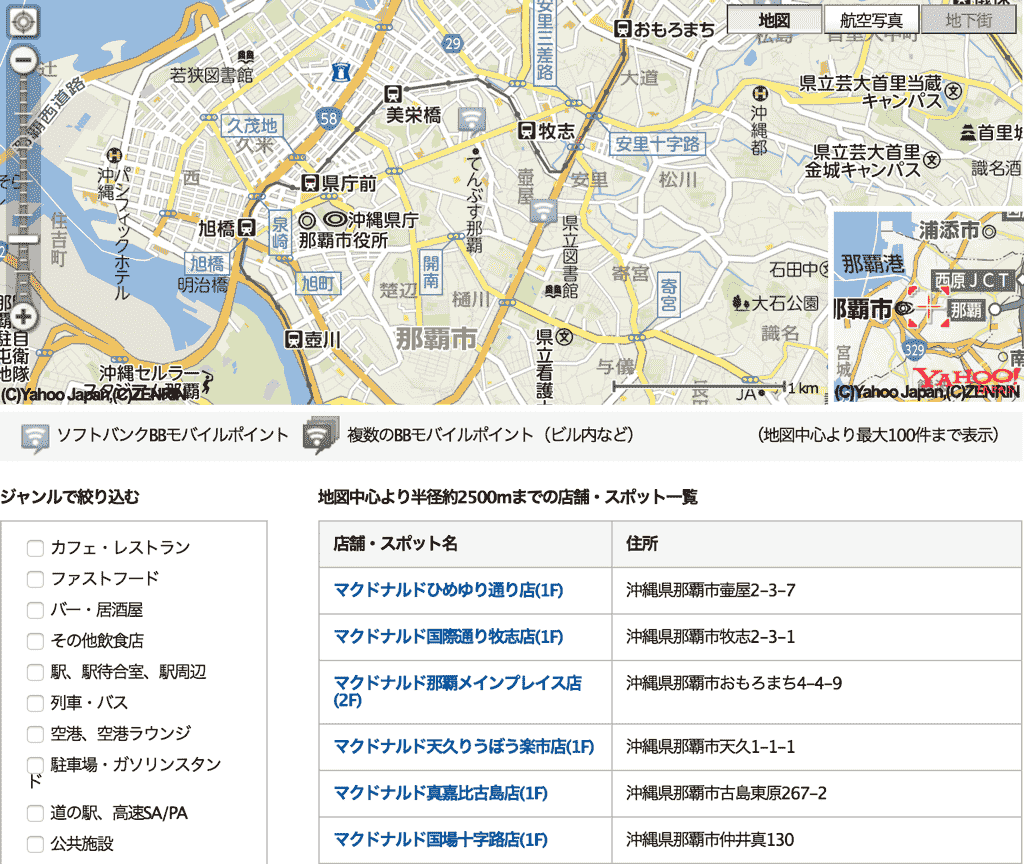Screen dimensions: 1024x864
Task: Click the overview minimap thumbnail
Action: 928,306
